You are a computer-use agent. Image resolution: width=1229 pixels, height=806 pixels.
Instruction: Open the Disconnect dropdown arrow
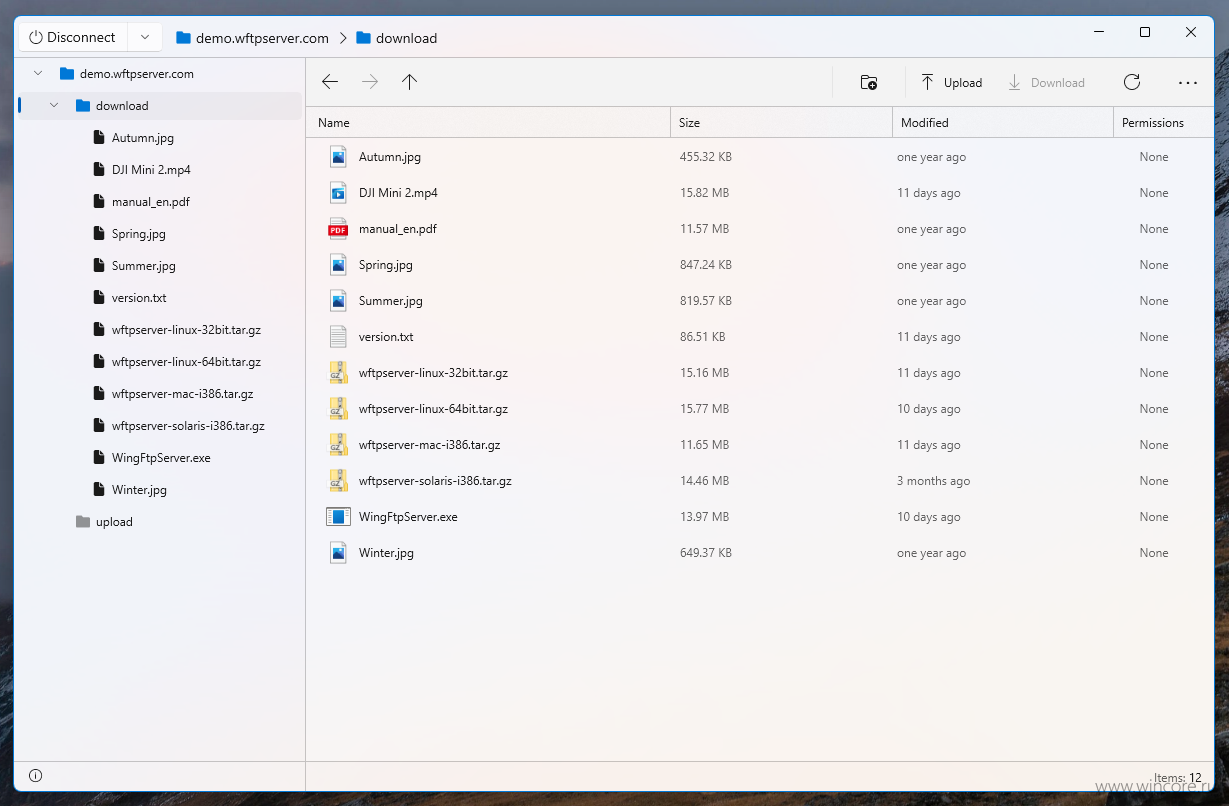click(x=145, y=37)
